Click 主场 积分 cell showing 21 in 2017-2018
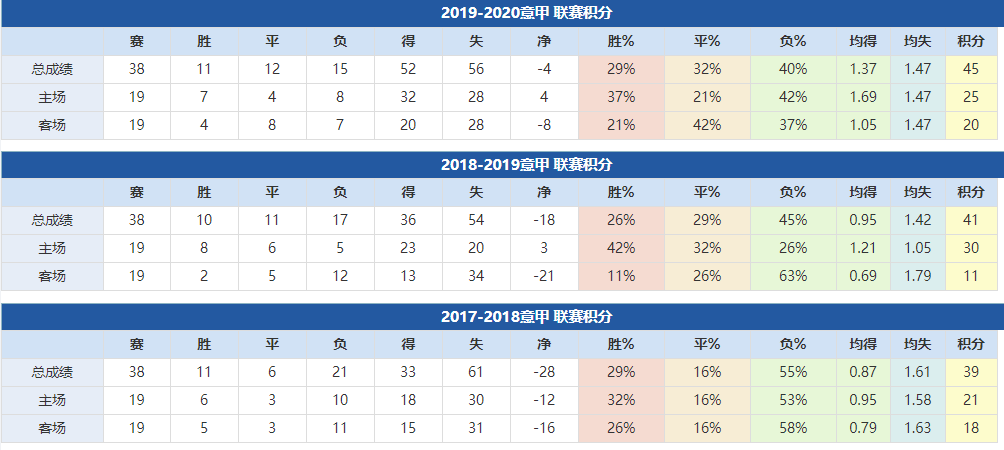The image size is (1004, 450). [971, 400]
